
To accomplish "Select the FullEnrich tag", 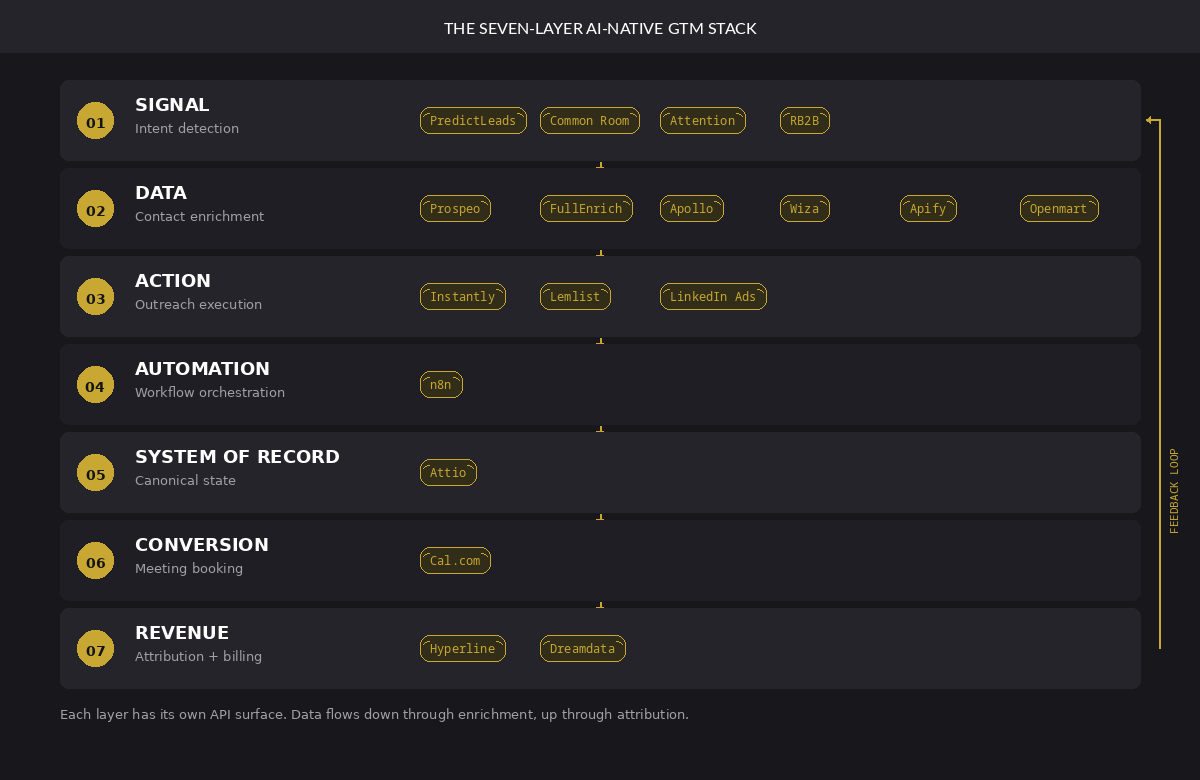I will point(586,209).
